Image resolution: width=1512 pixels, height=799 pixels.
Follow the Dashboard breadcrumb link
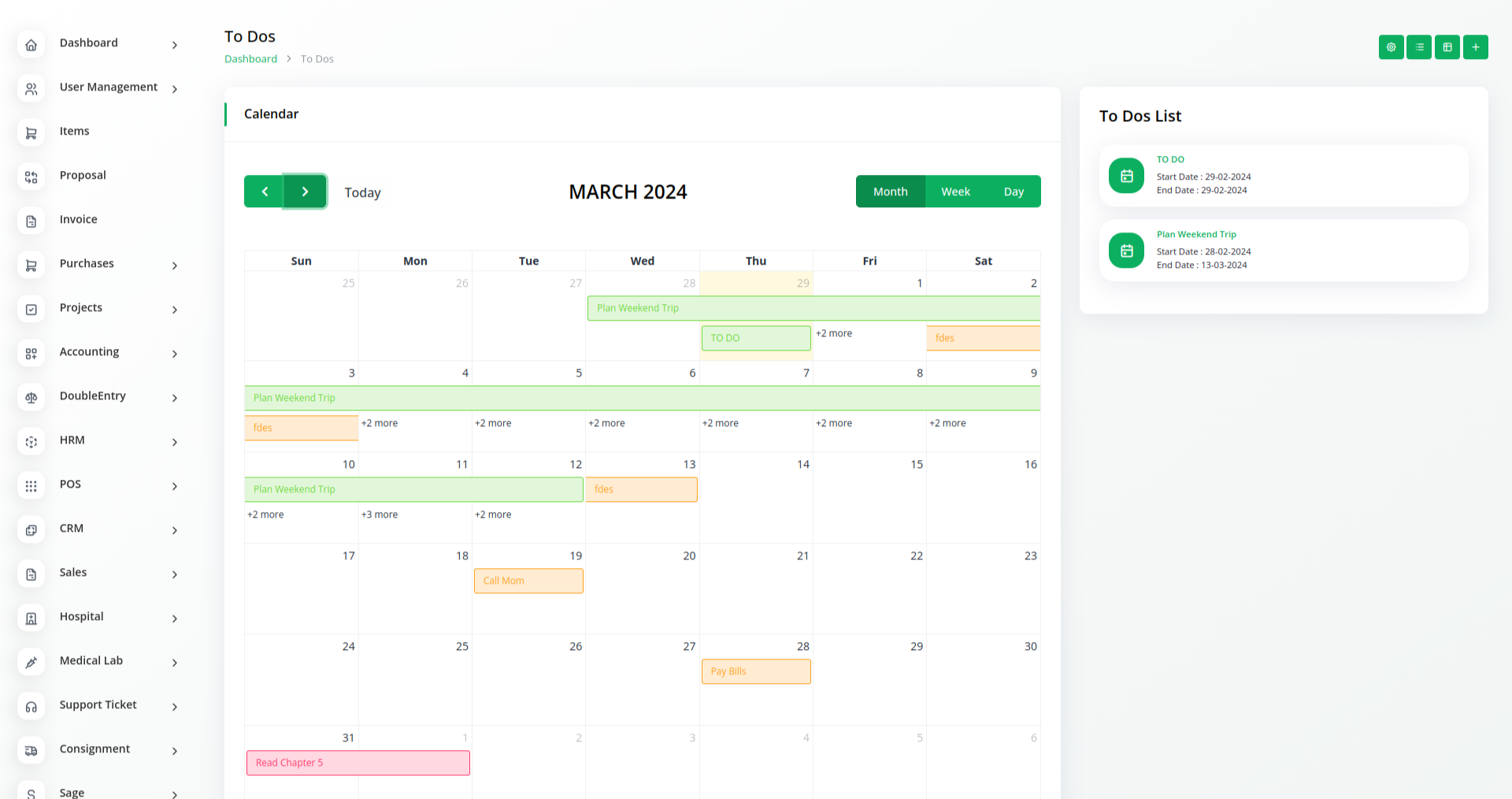tap(250, 59)
